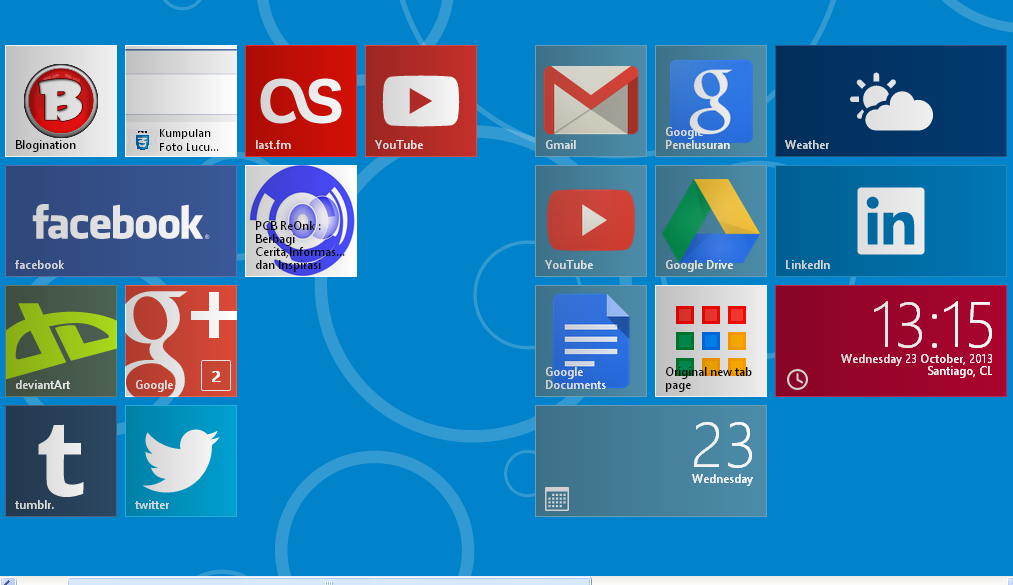
Task: Launch the last.fm tile
Action: (301, 101)
